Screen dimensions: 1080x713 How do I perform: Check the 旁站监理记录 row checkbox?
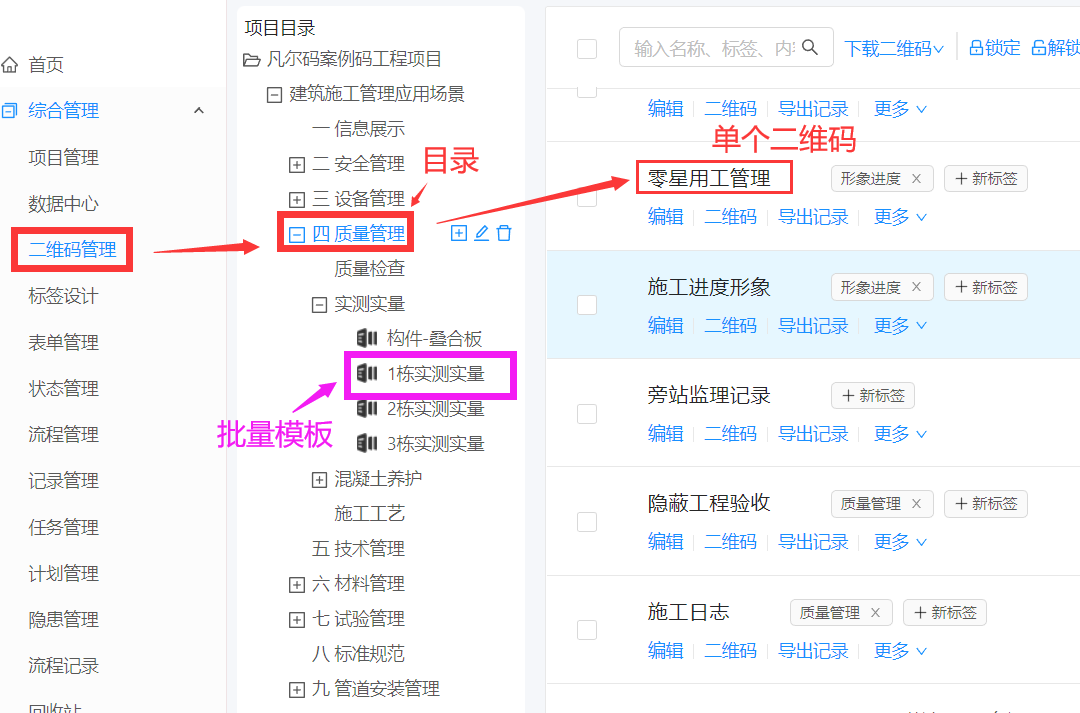pos(587,413)
